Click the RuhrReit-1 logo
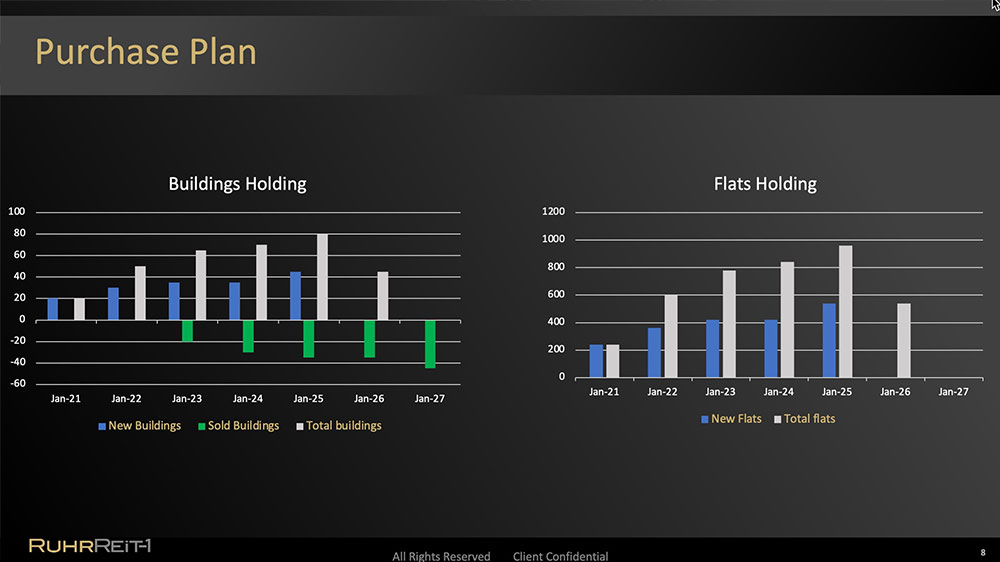Image resolution: width=1000 pixels, height=562 pixels. click(x=91, y=545)
